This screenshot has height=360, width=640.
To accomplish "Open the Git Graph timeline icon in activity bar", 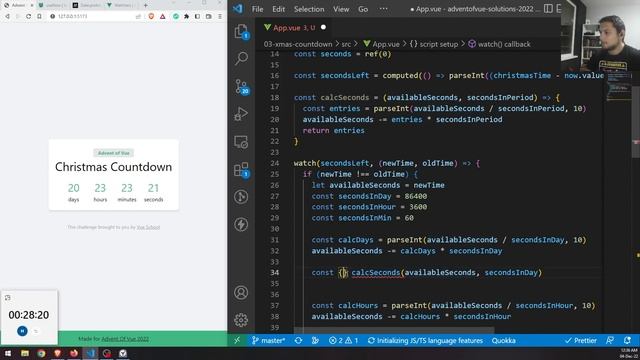I will 241,197.
